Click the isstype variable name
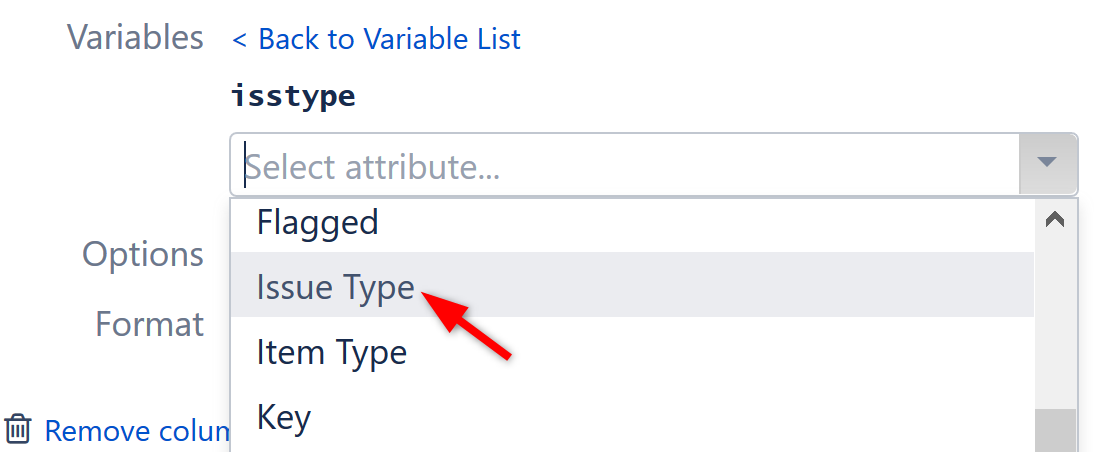The width and height of the screenshot is (1094, 452). (293, 97)
